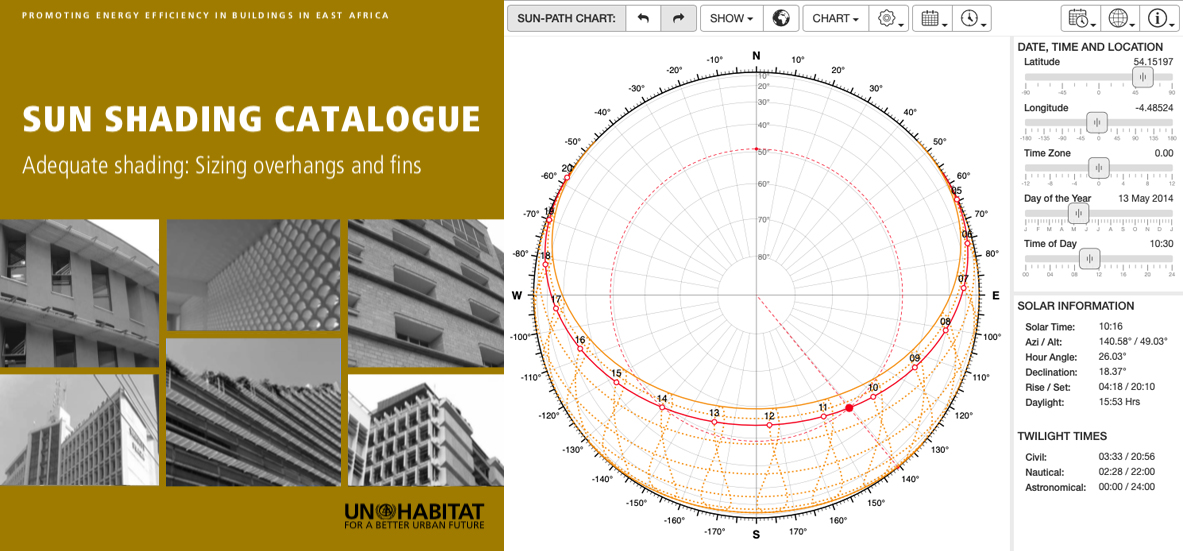Click the SOLAR INFORMATION heading
This screenshot has width=1183, height=551.
1075,306
